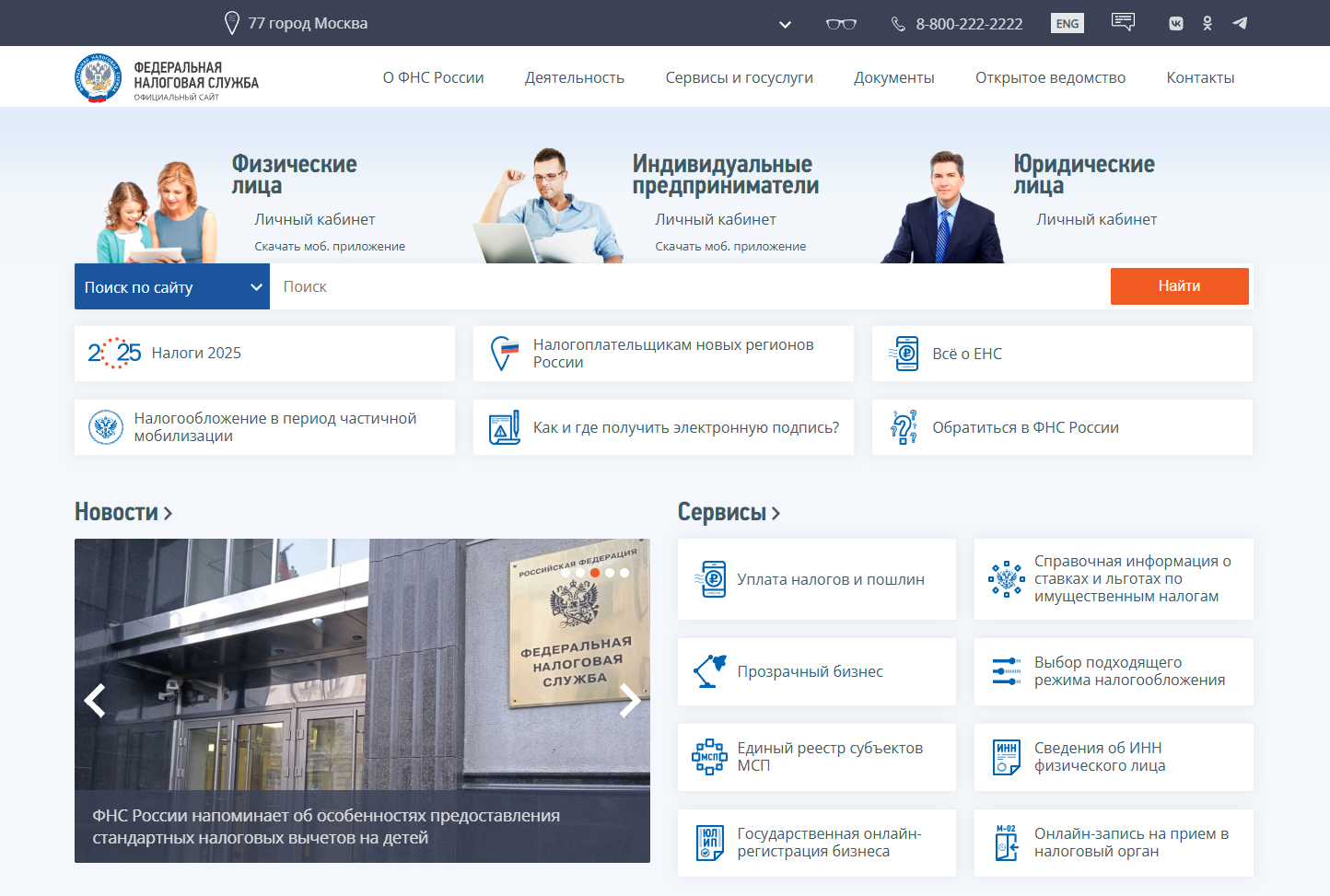Viewport: 1330px width, 896px height.
Task: Click the Прозрачный бизнес lamp icon
Action: tap(710, 671)
